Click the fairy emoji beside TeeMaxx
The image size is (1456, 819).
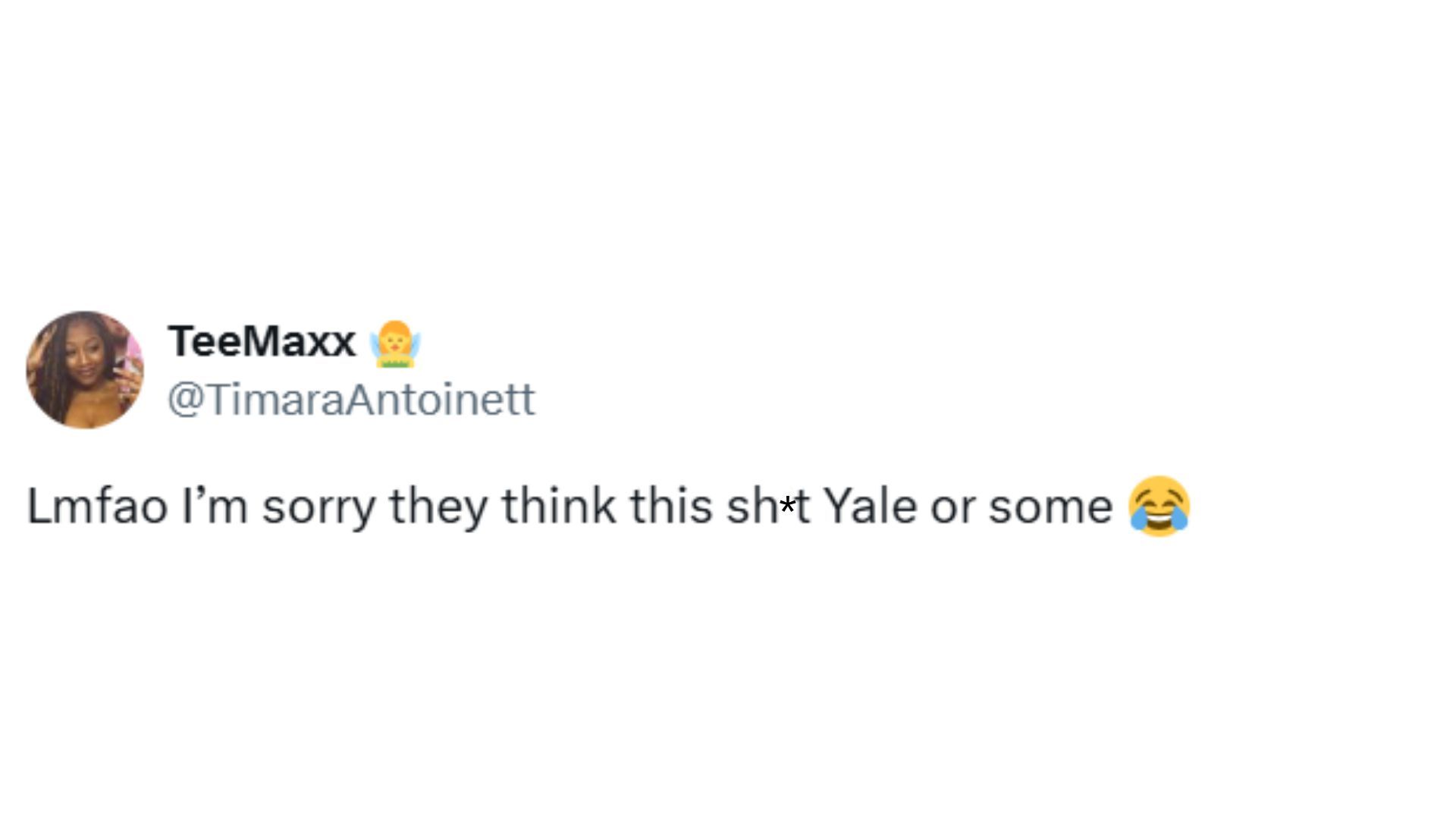click(x=394, y=344)
